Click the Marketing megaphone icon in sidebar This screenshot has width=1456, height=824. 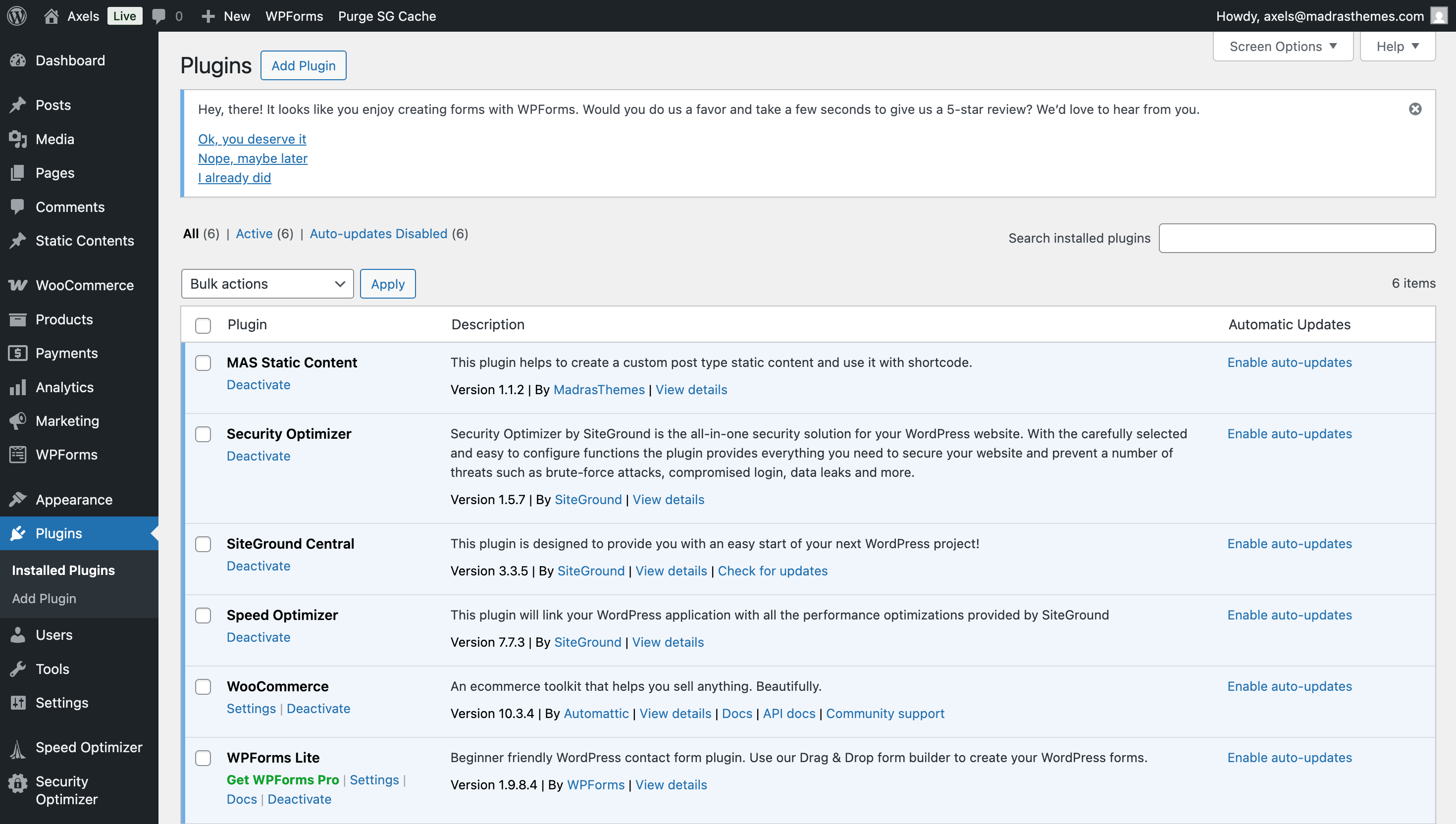coord(18,420)
